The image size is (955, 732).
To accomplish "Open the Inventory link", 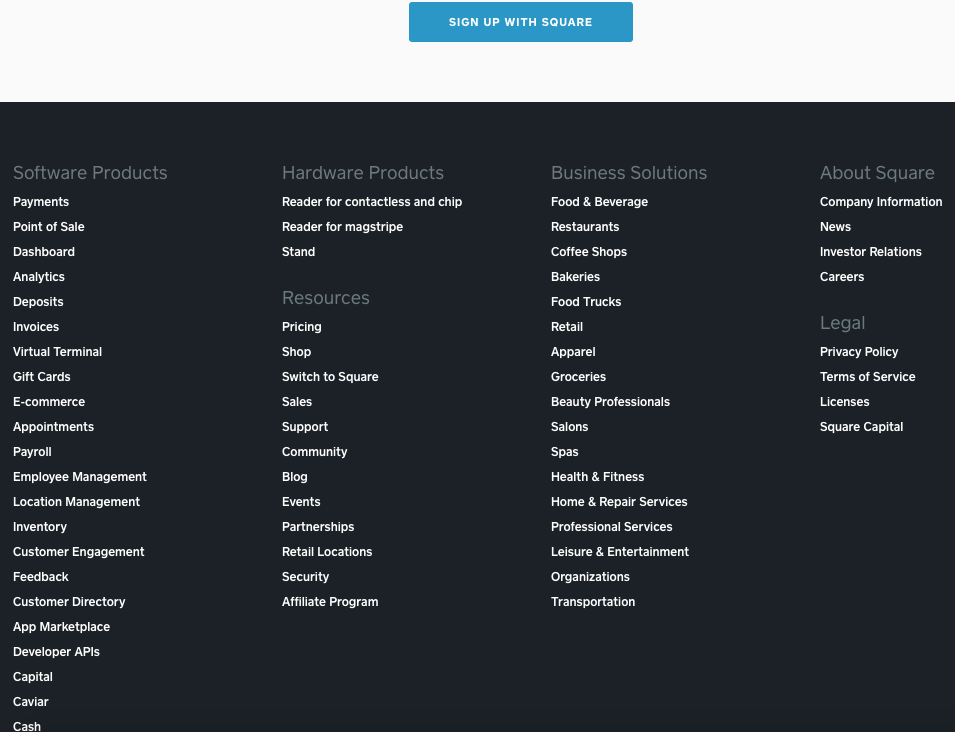I will click(40, 526).
